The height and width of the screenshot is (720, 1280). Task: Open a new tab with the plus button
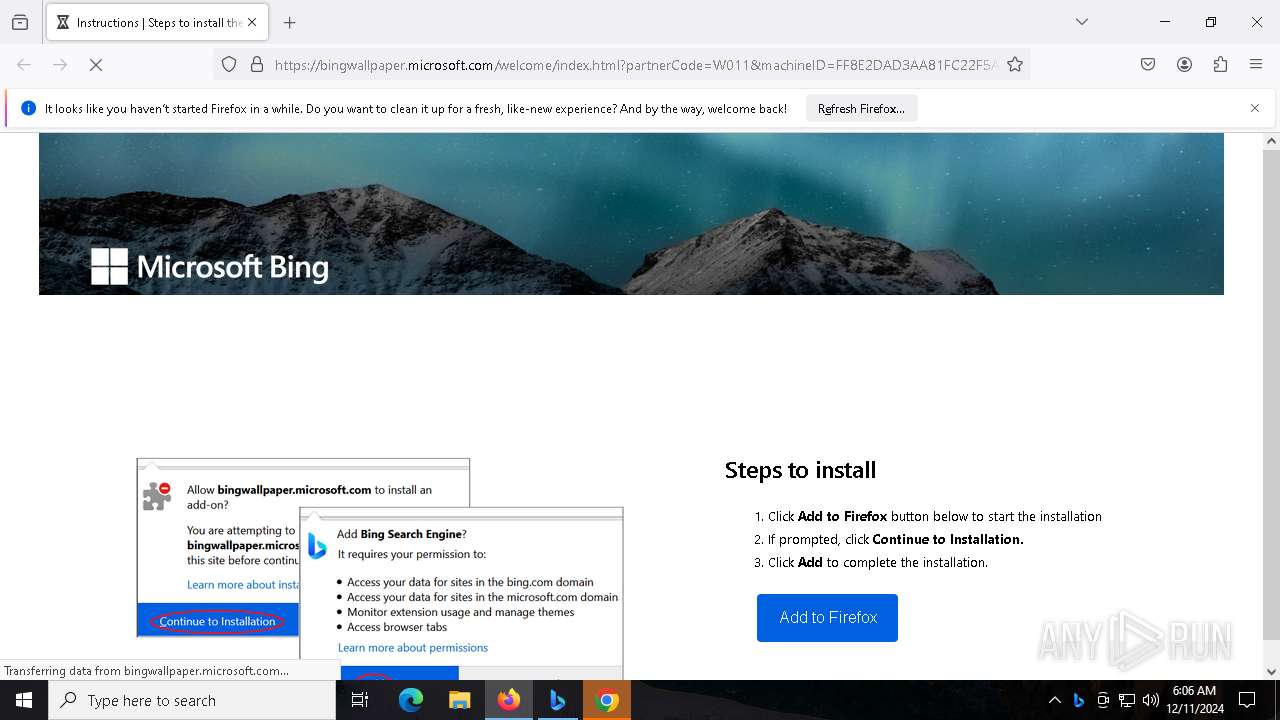coord(290,22)
